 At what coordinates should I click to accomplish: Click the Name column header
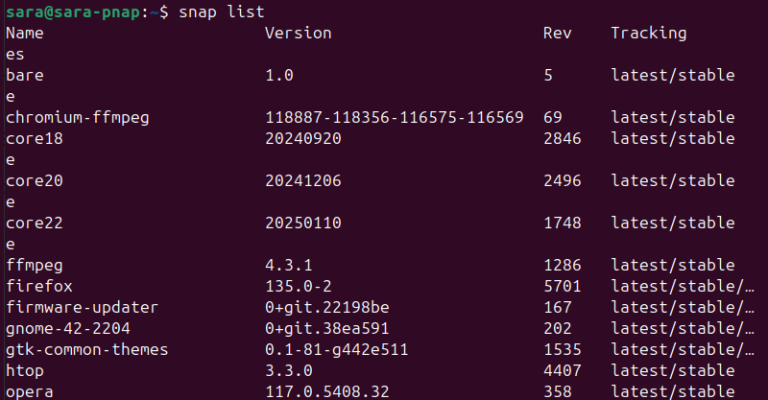point(25,33)
